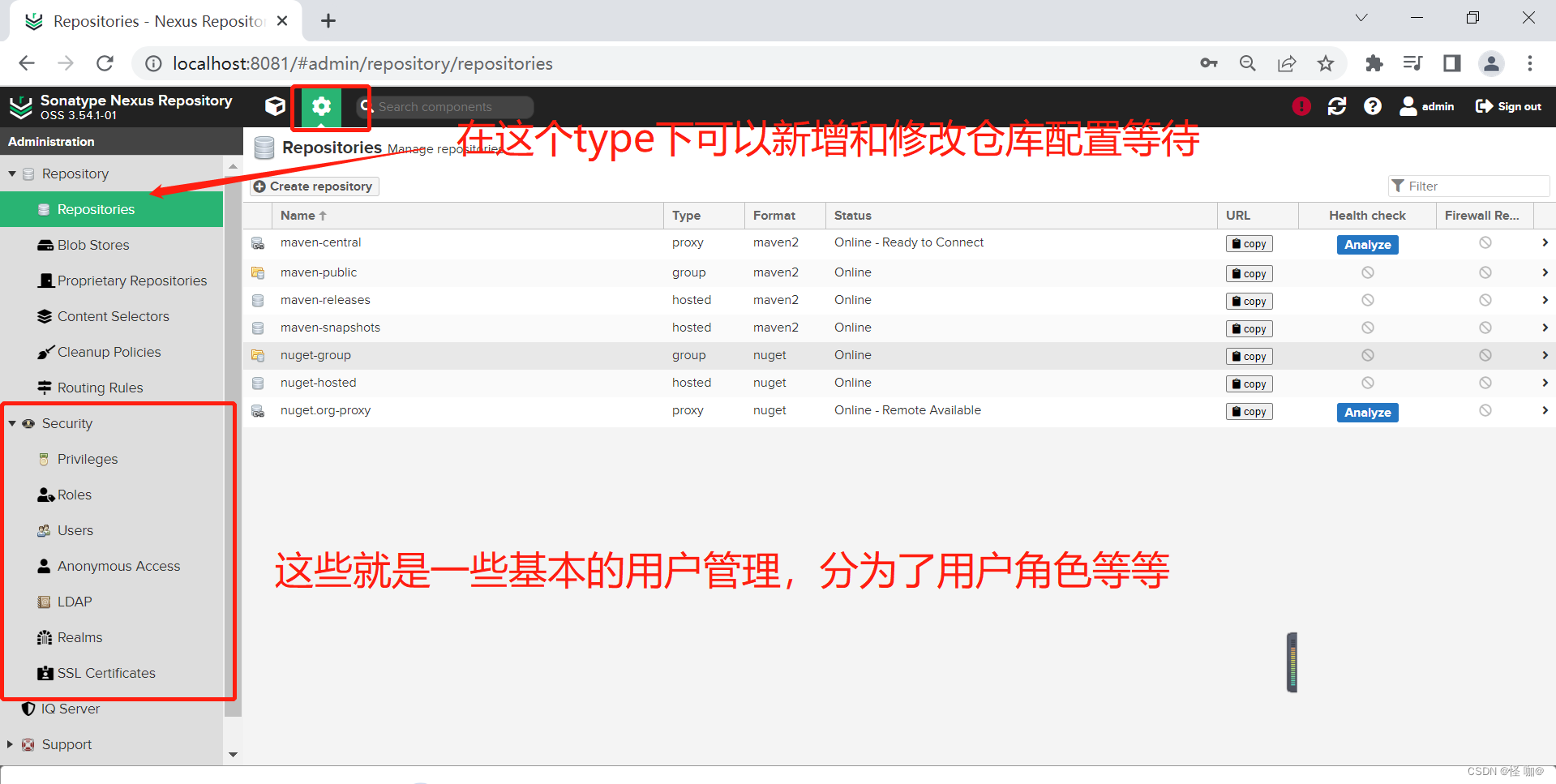
Task: Reload the browser page
Action: (105, 63)
